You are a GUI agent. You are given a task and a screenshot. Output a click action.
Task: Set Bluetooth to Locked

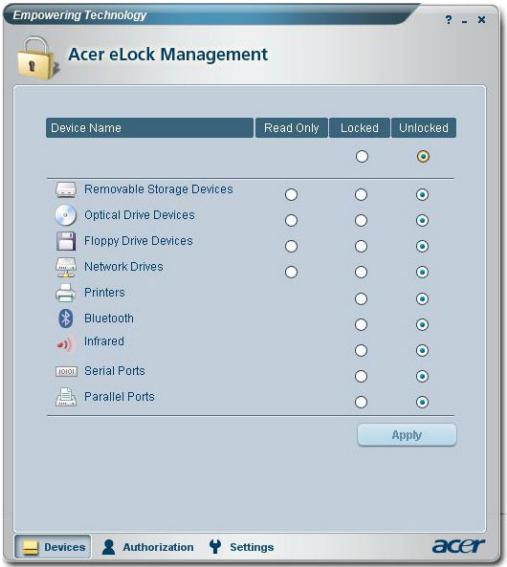coord(361,324)
